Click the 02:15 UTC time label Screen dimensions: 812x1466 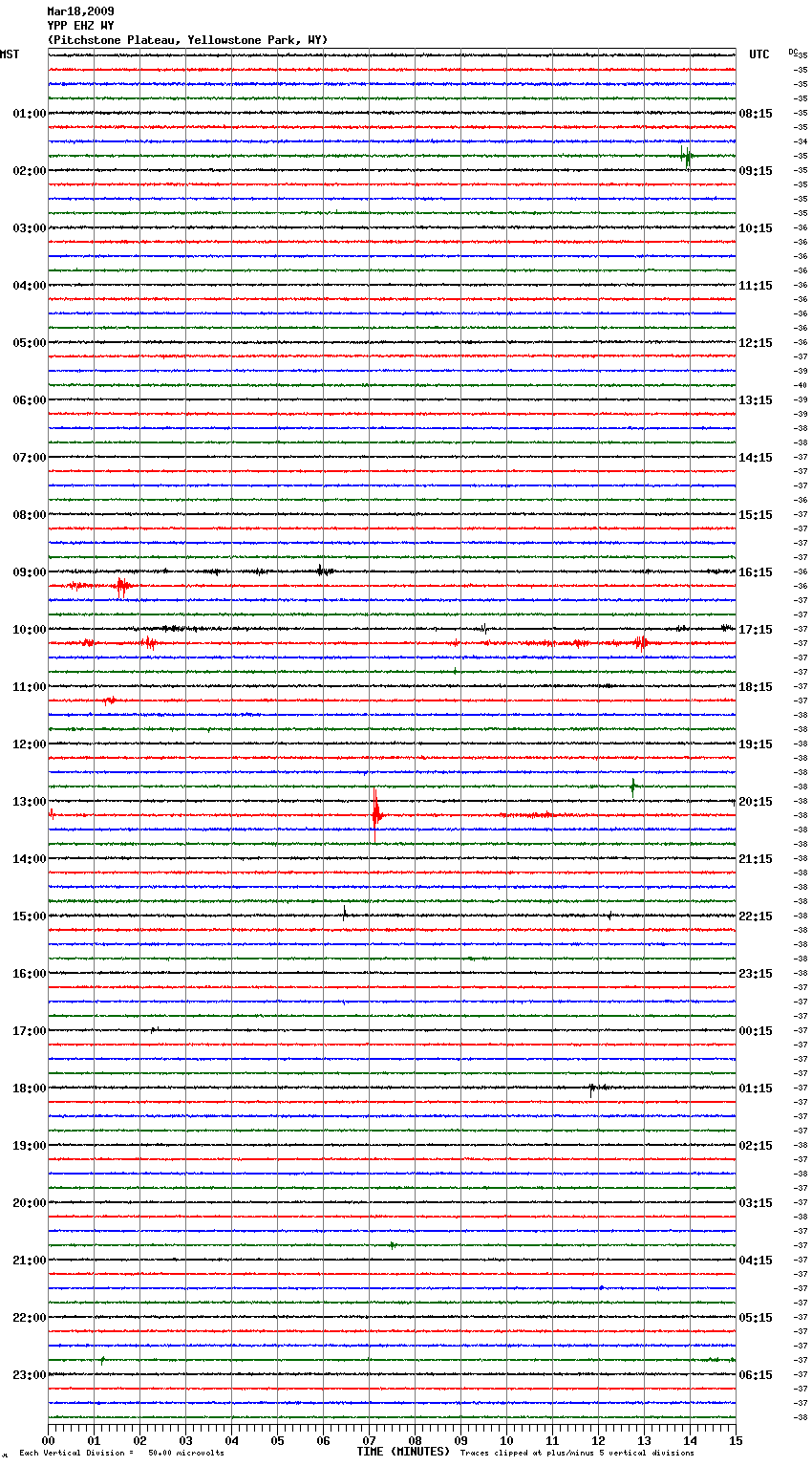pyautogui.click(x=756, y=1146)
